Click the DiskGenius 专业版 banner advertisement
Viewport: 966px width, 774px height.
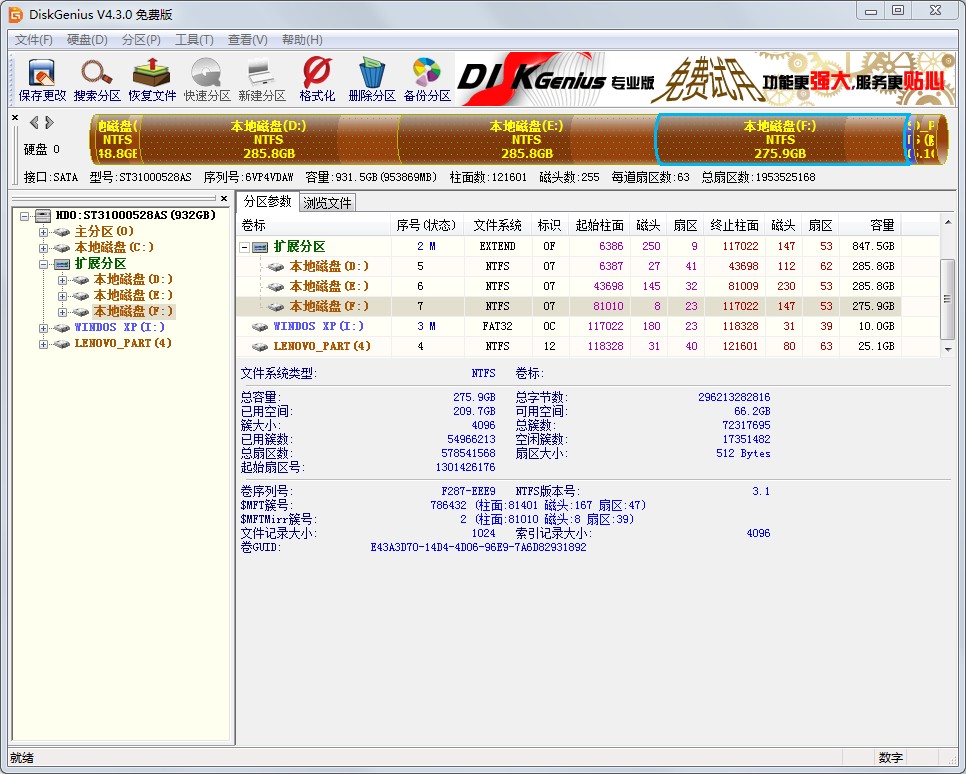point(705,79)
